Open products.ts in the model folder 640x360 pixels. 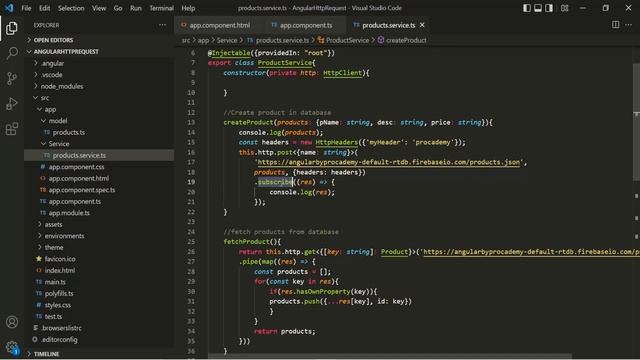[x=99, y=132]
